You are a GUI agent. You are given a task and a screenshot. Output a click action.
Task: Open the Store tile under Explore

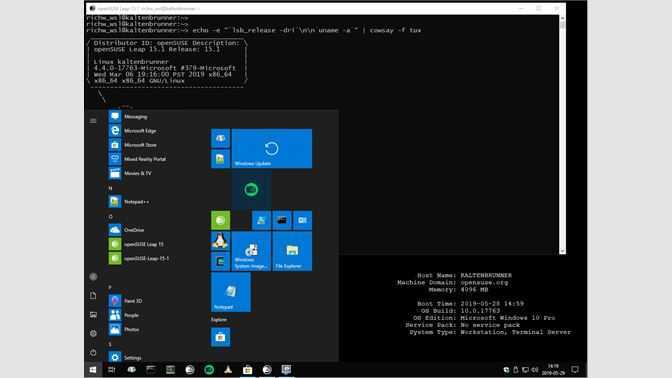tap(220, 337)
